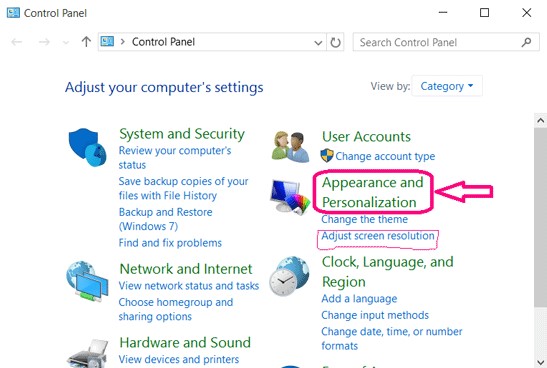
Task: Click the Control Panel title bar icon
Action: [13, 13]
